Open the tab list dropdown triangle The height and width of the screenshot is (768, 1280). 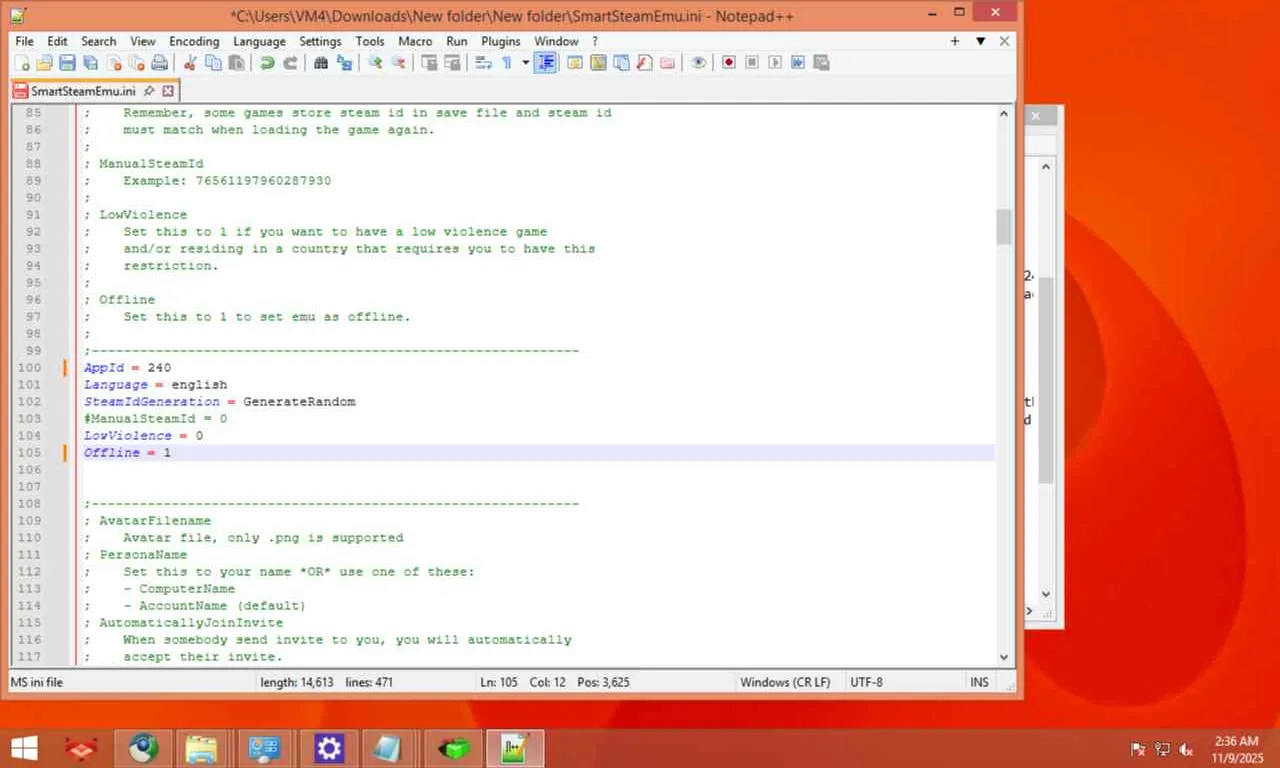click(981, 41)
